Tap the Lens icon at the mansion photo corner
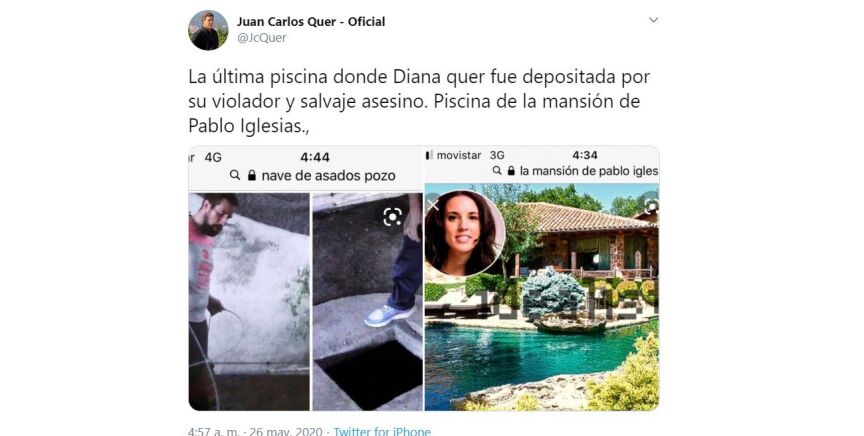 tap(651, 206)
